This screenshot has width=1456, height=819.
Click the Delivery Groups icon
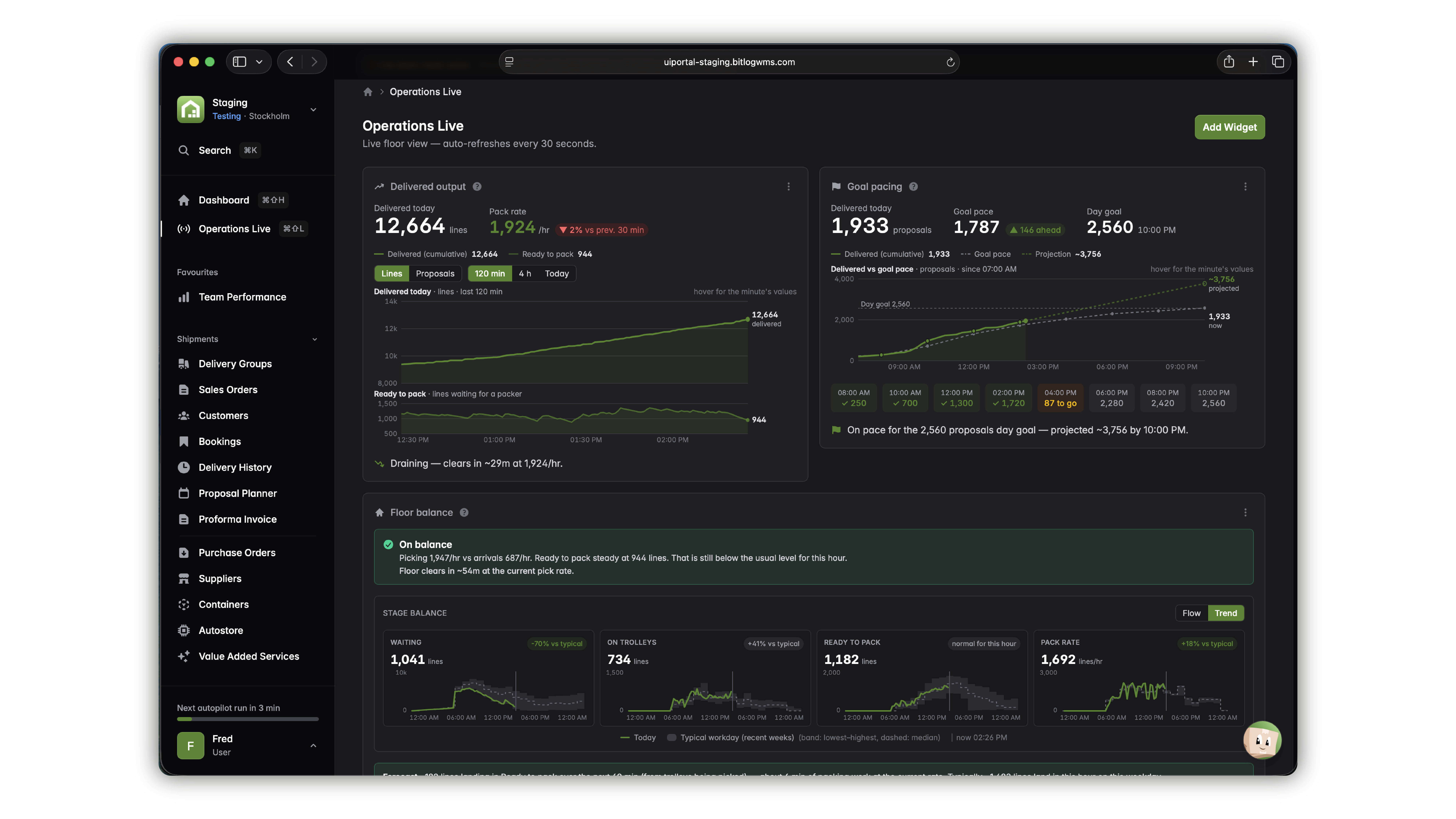(x=184, y=364)
